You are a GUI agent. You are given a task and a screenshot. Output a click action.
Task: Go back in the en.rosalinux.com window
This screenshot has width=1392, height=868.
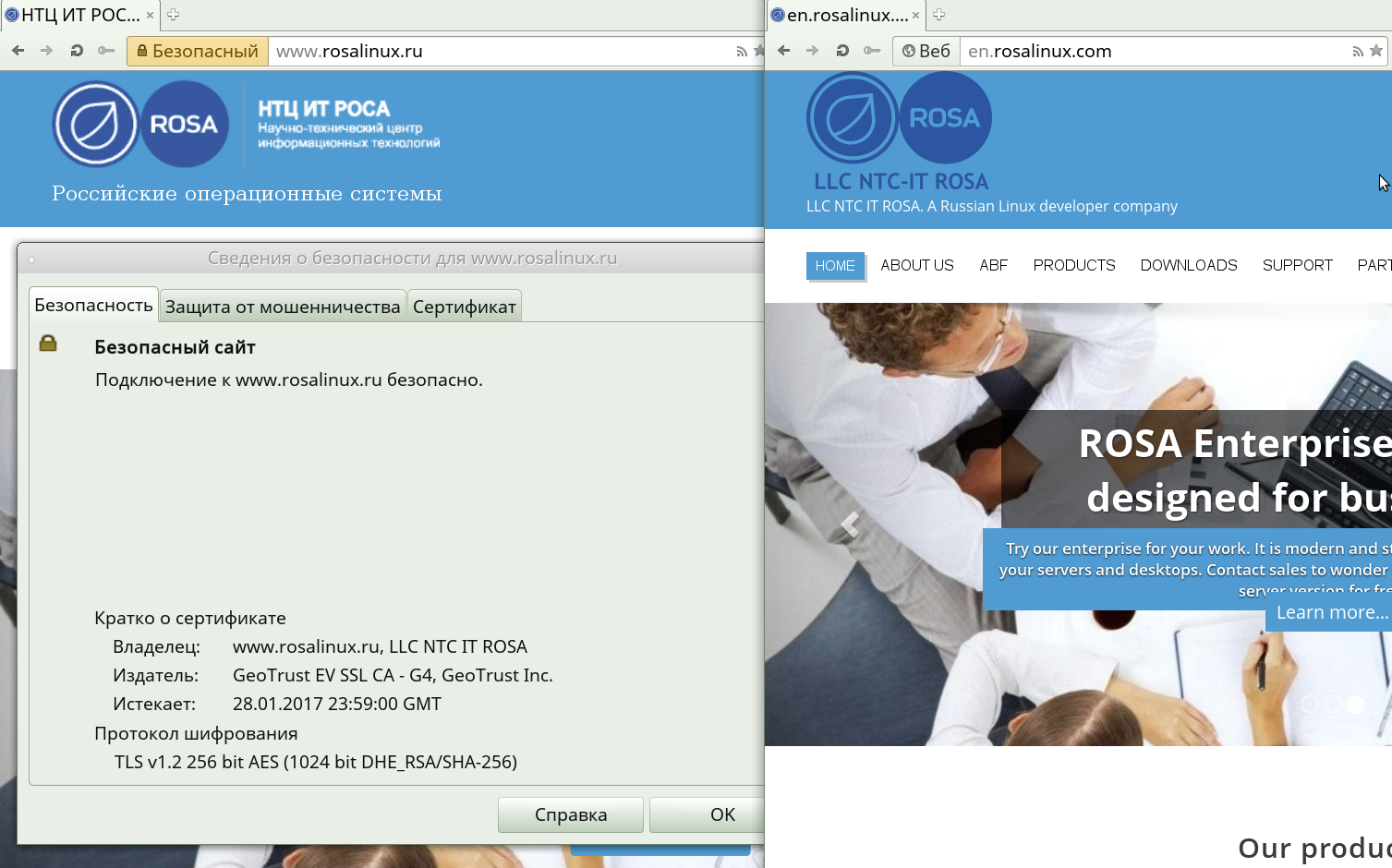coord(784,51)
